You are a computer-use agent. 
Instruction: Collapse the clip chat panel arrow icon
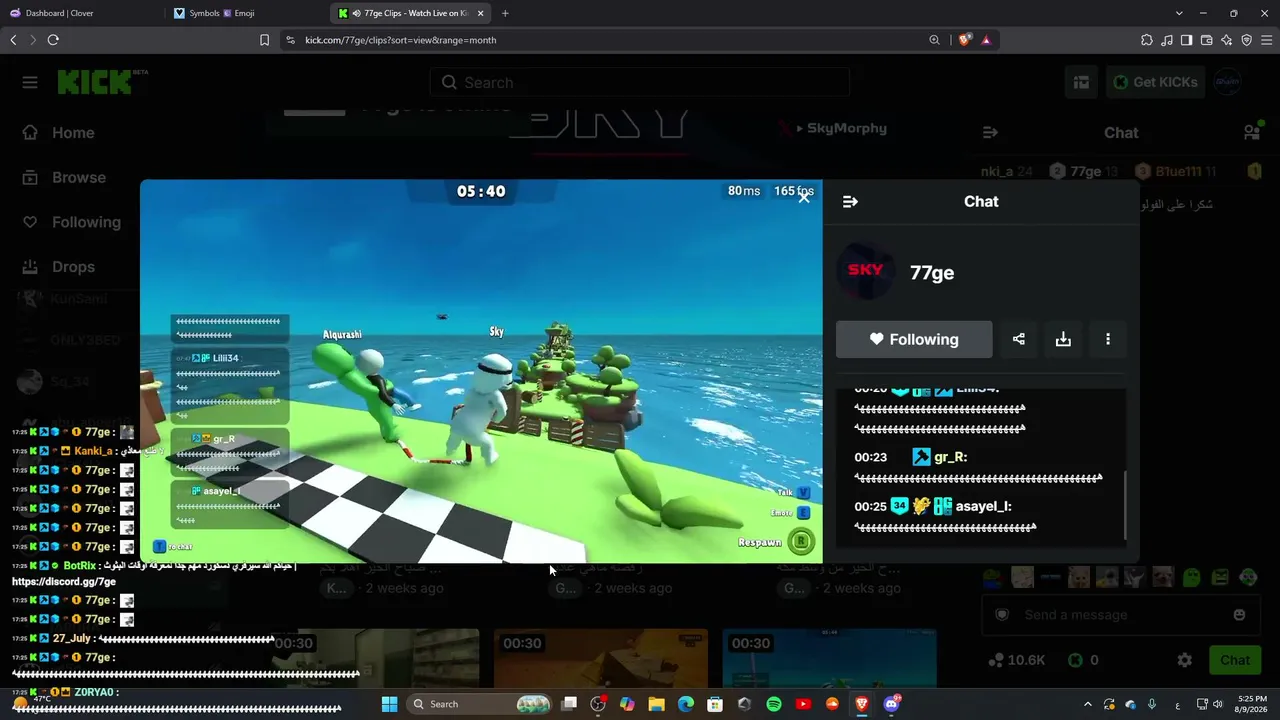(850, 202)
